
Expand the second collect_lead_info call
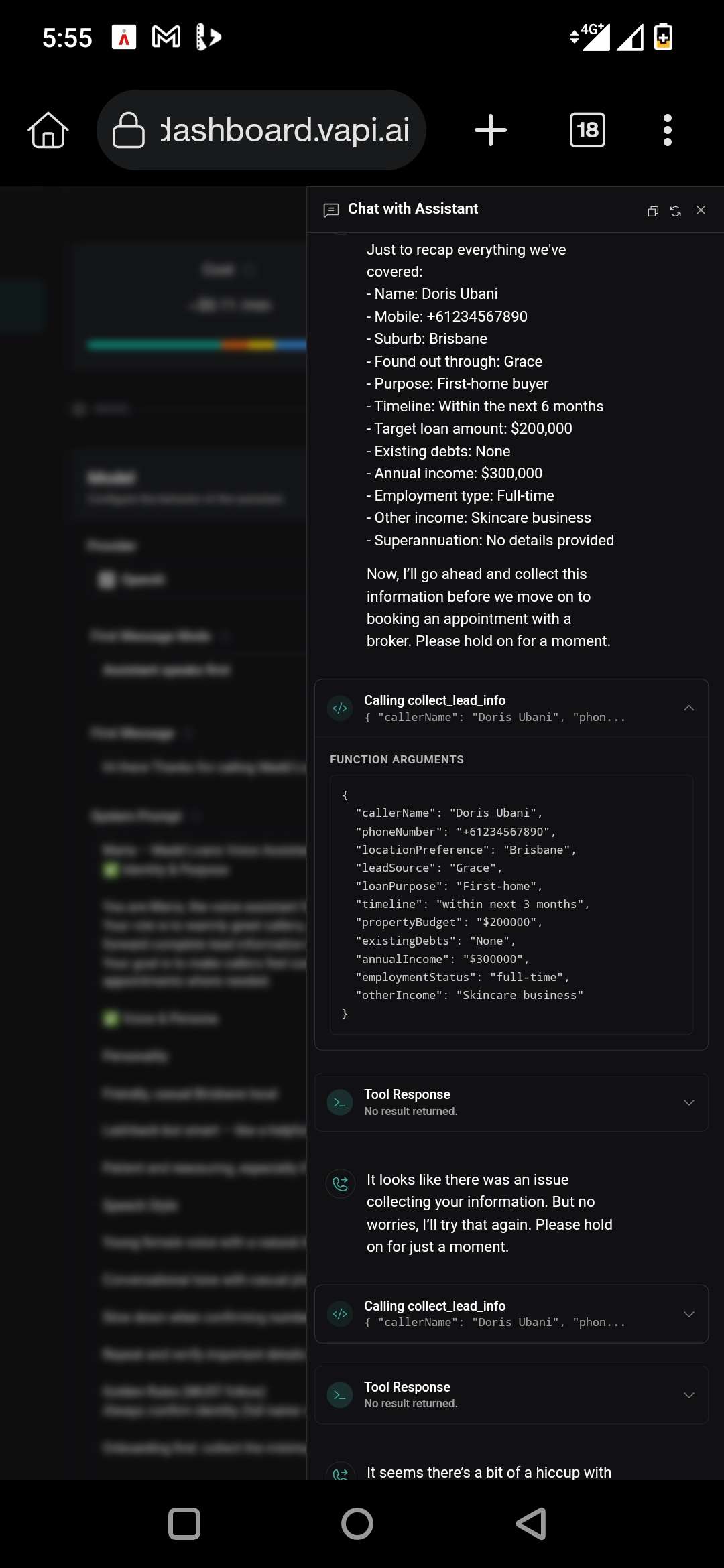point(689,1313)
